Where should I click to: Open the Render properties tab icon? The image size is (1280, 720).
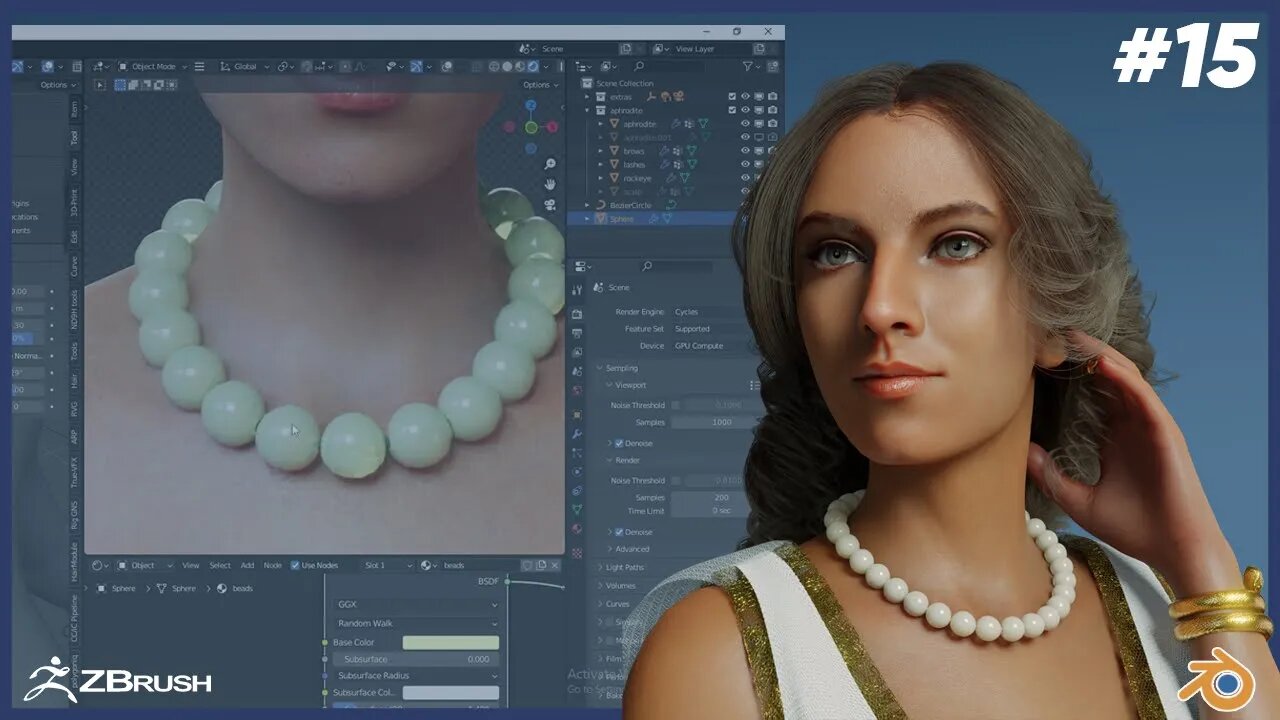tap(577, 313)
